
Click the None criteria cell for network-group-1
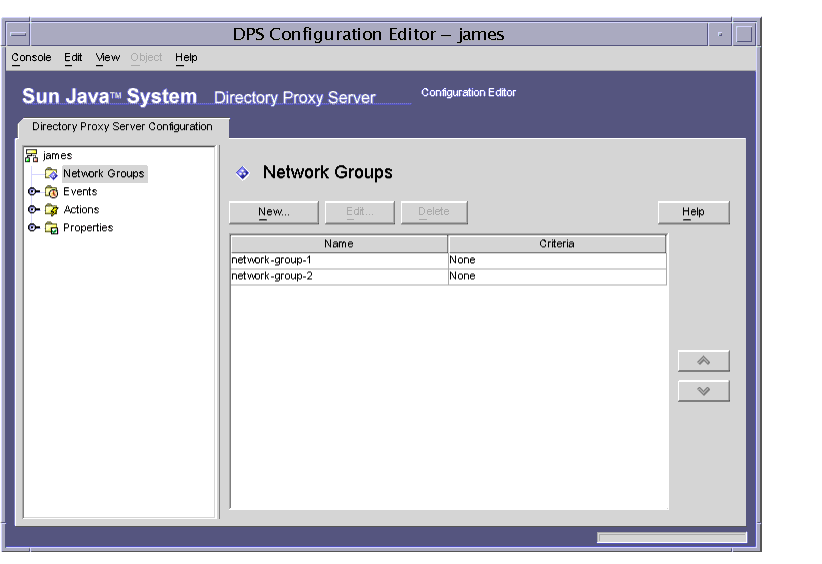tap(557, 261)
